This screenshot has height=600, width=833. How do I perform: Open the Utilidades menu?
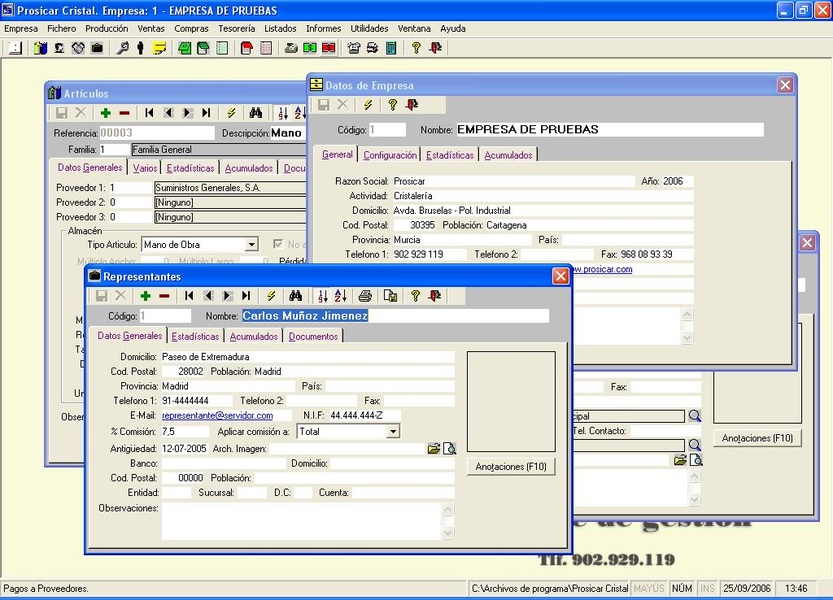pyautogui.click(x=369, y=29)
